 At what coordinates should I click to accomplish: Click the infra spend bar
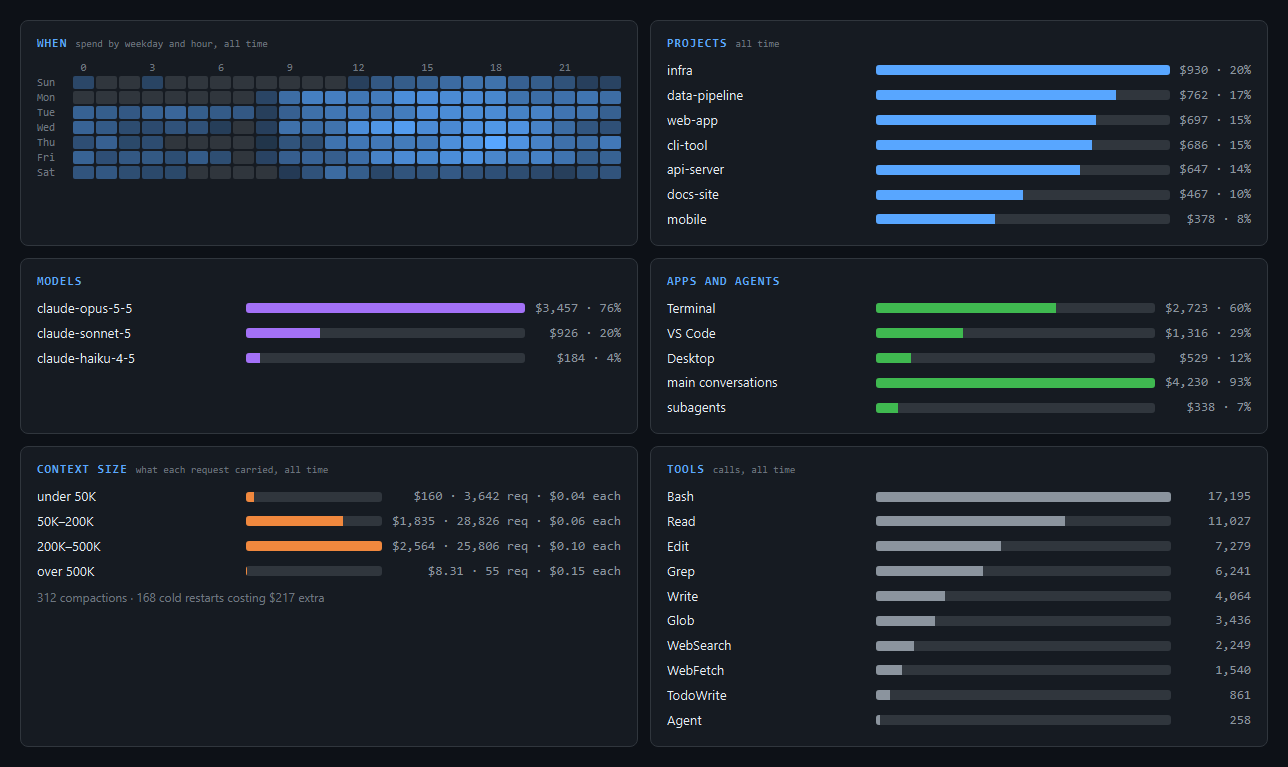(1023, 70)
